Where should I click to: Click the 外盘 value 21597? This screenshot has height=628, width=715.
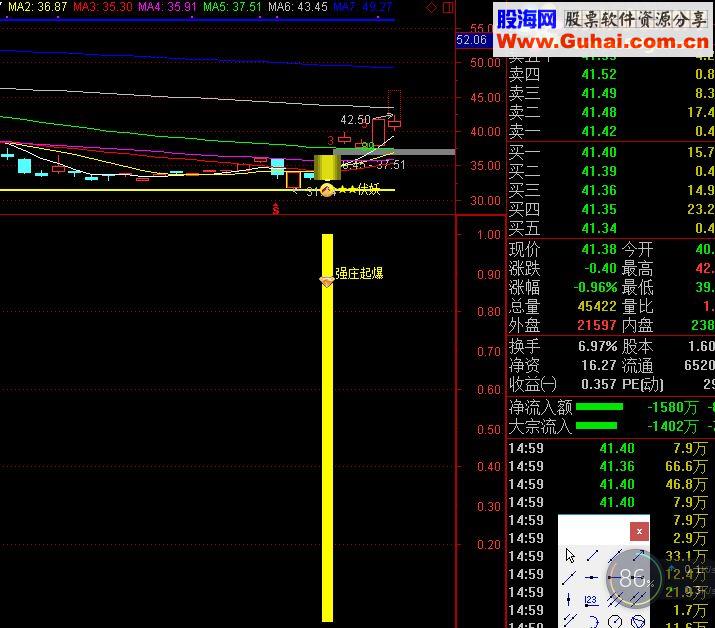click(597, 325)
